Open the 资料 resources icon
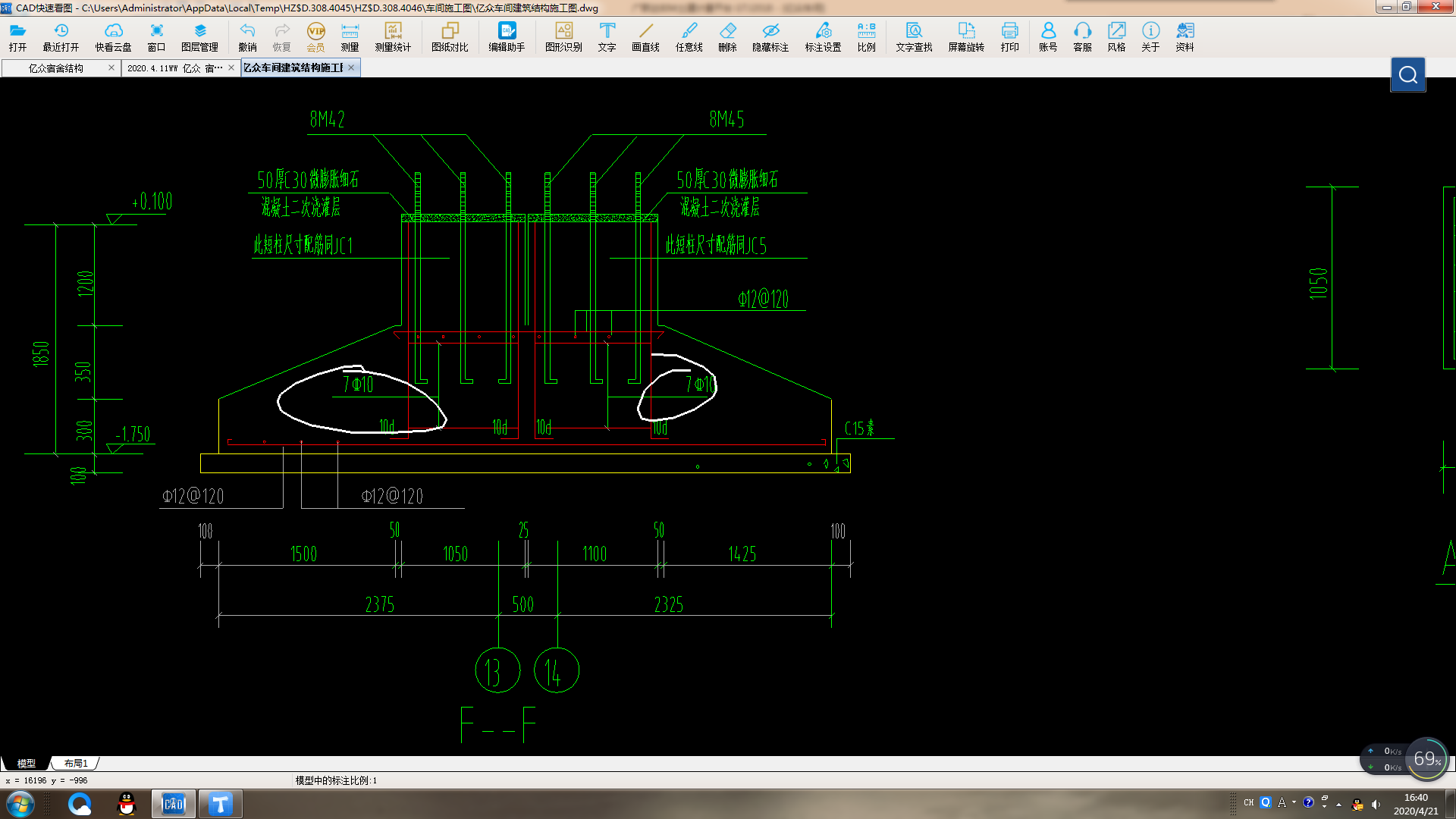This screenshot has width=1456, height=819. [x=1185, y=36]
